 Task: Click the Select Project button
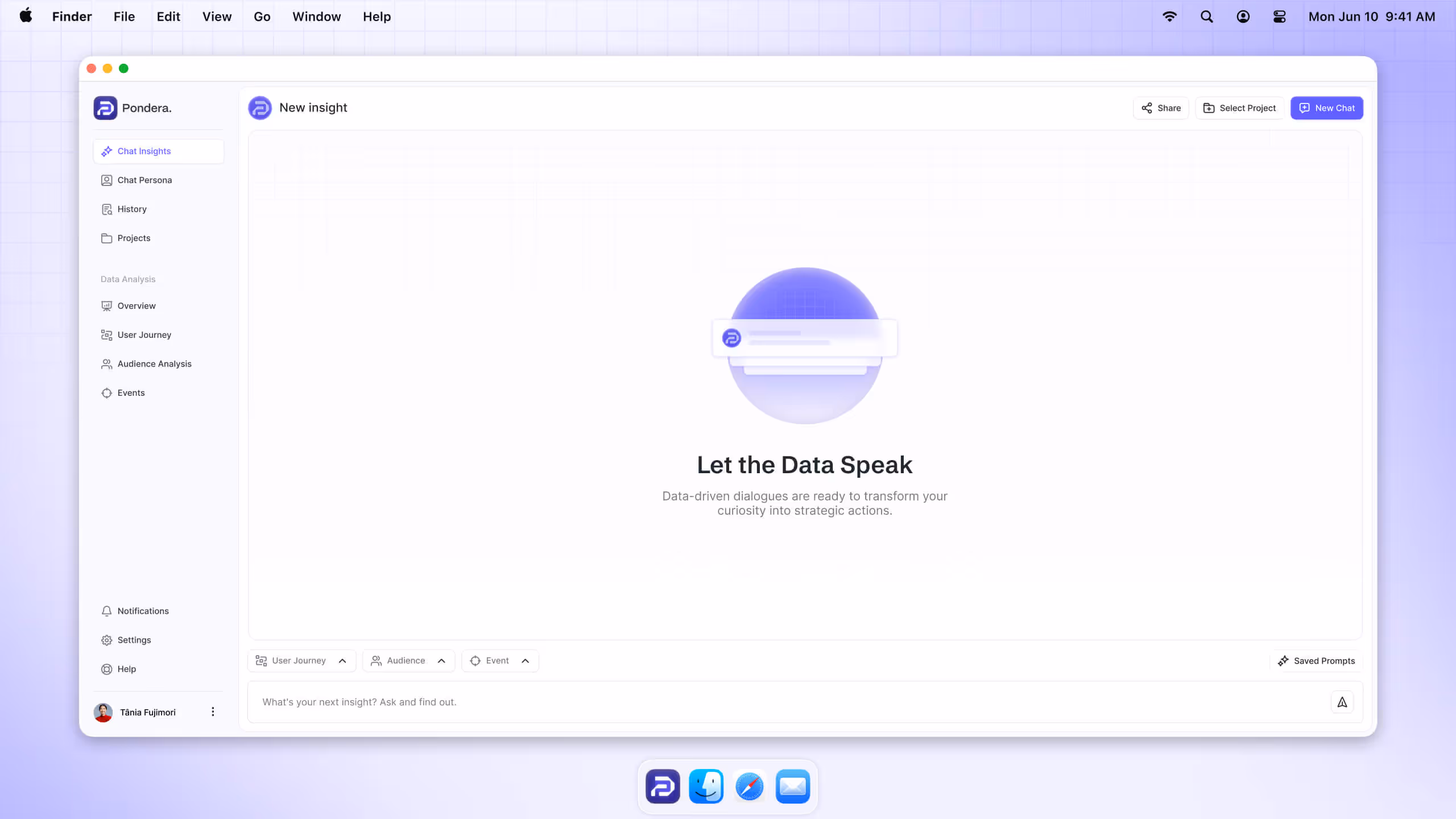point(1239,107)
